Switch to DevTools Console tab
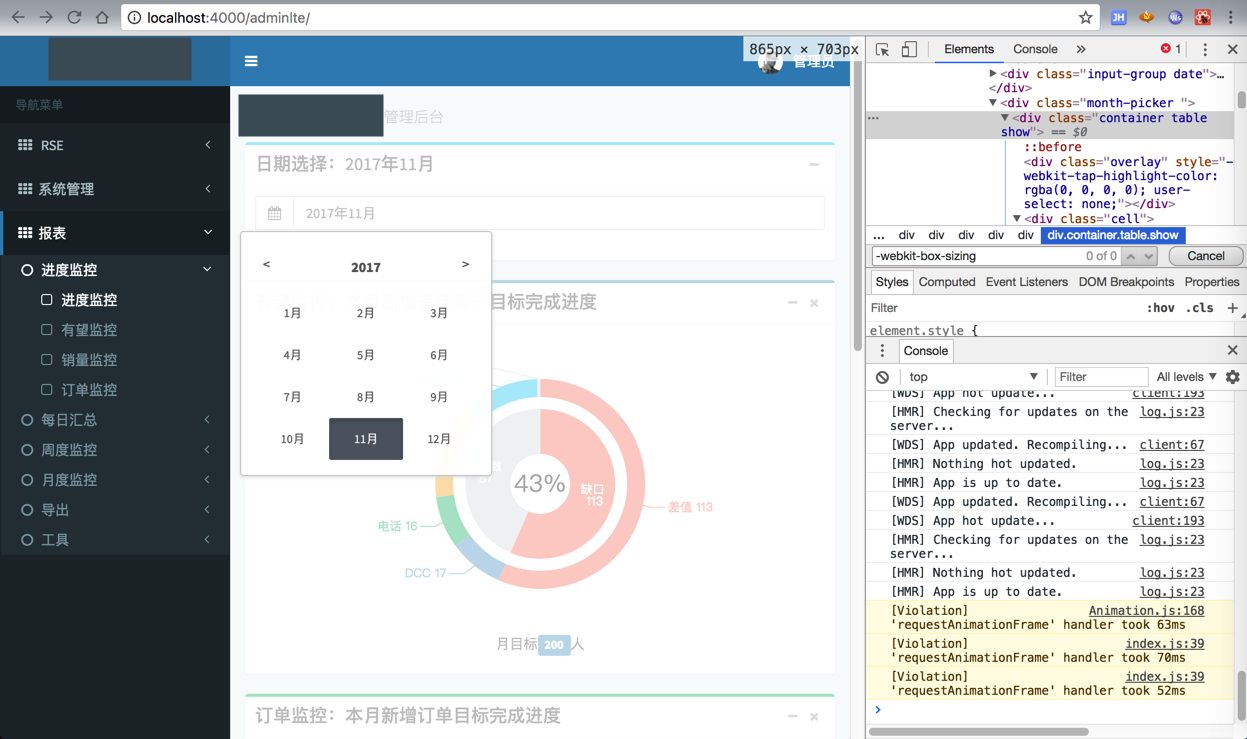Viewport: 1247px width, 739px height. [x=1035, y=49]
